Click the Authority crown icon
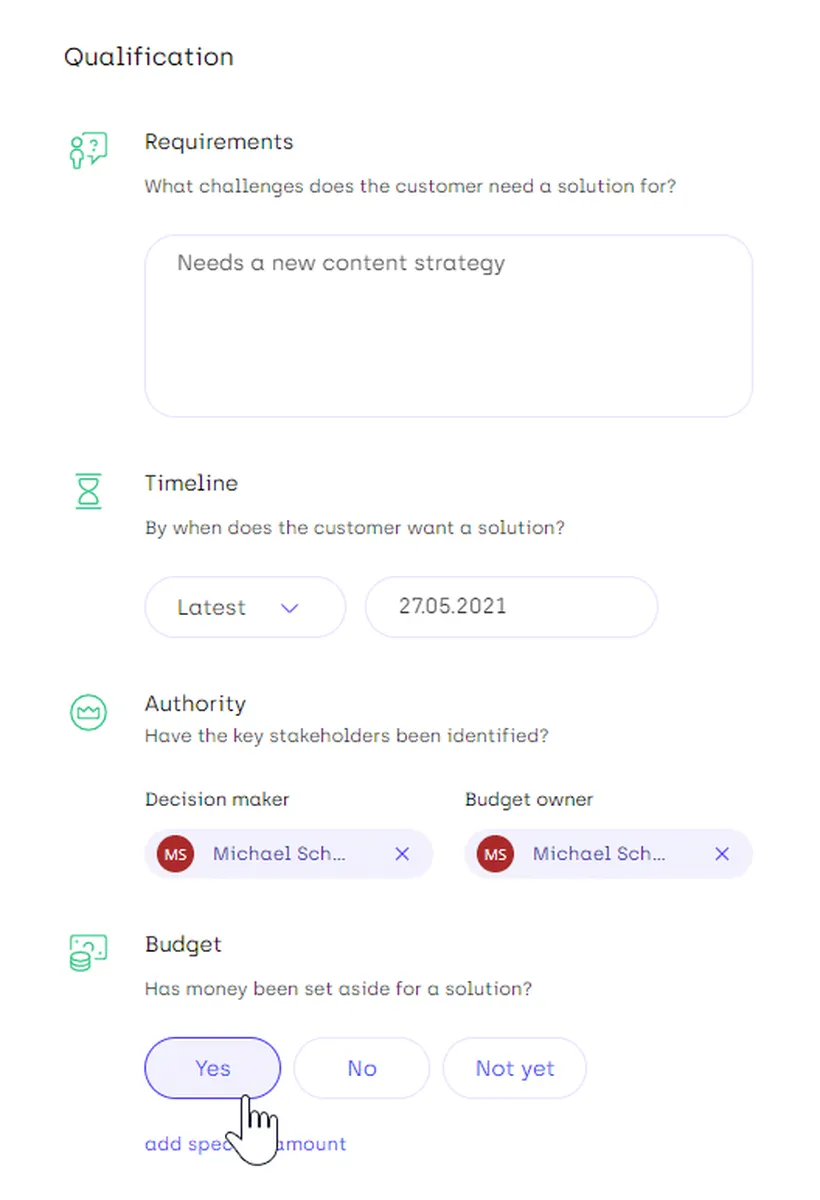820x1200 pixels. [x=88, y=712]
